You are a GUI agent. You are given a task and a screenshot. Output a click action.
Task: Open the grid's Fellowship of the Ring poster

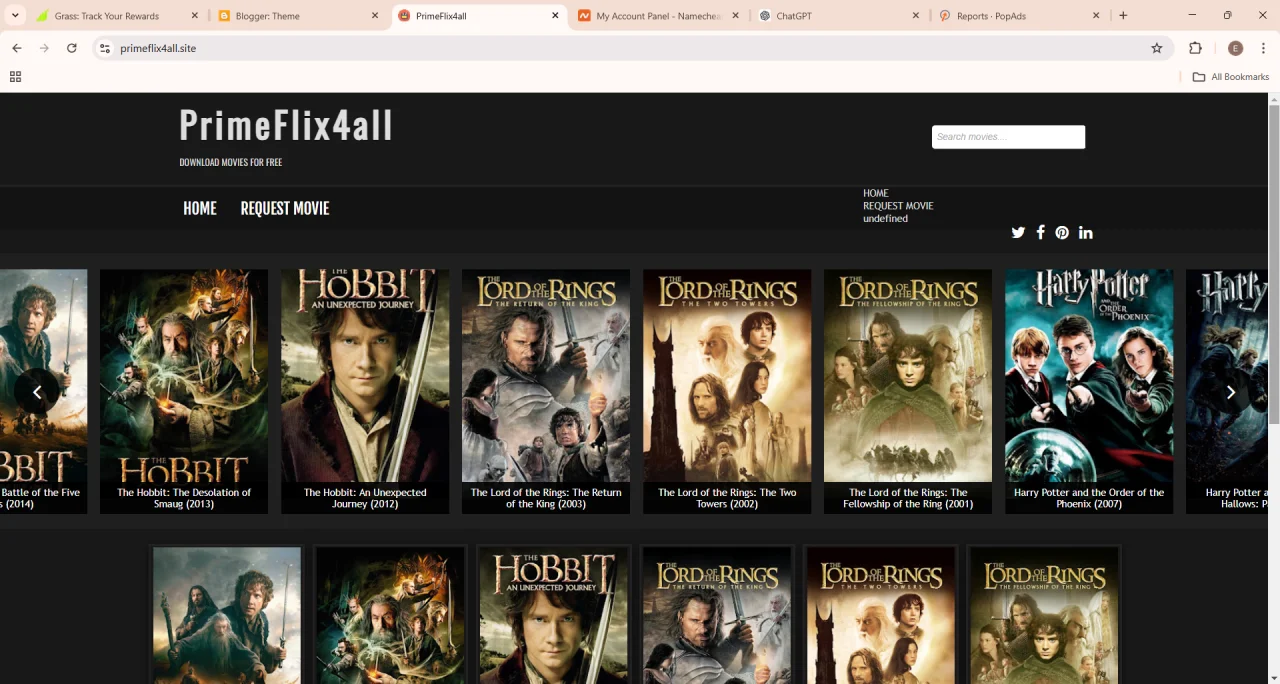[1044, 615]
